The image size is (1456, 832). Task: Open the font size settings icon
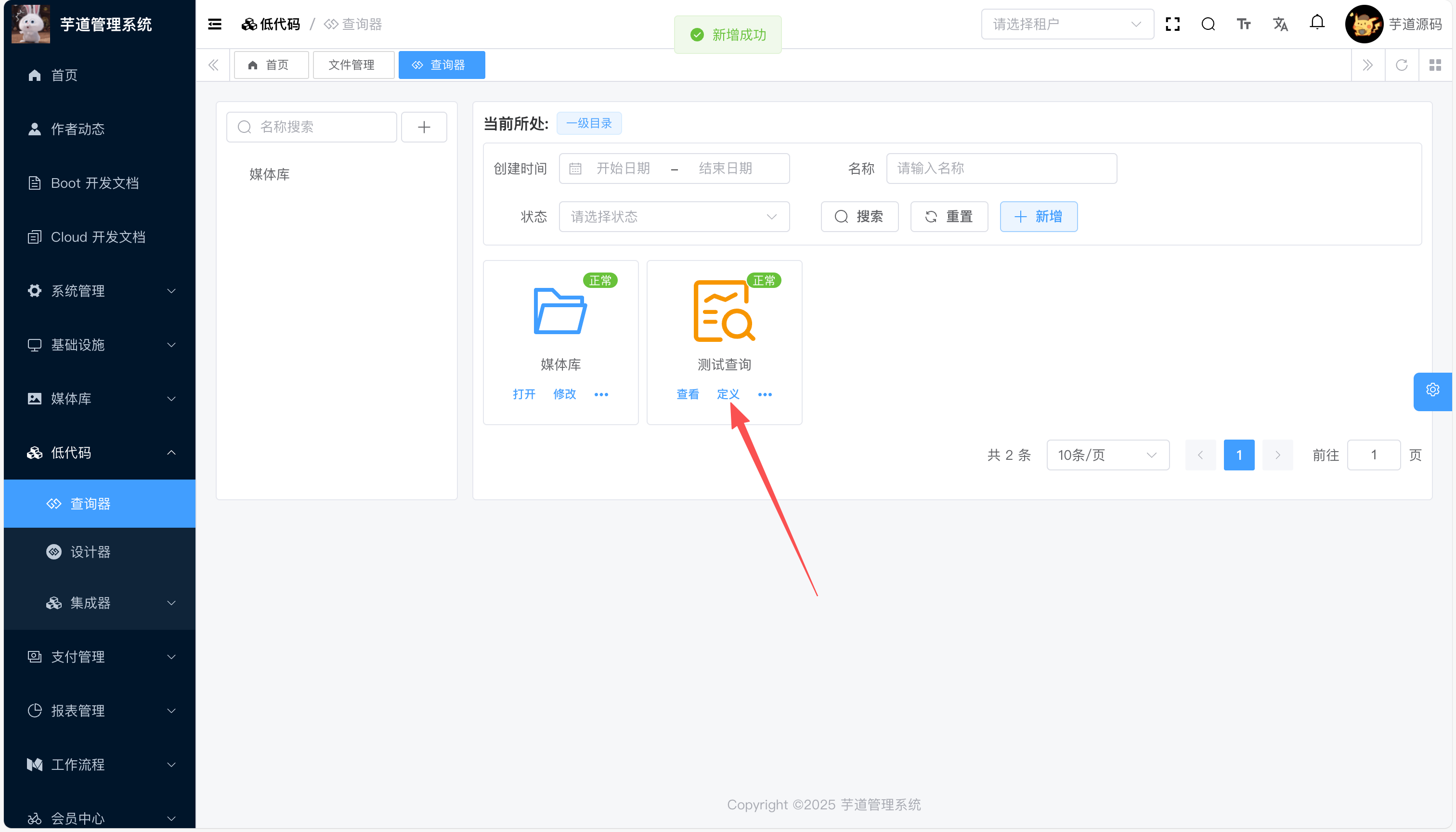1244,24
